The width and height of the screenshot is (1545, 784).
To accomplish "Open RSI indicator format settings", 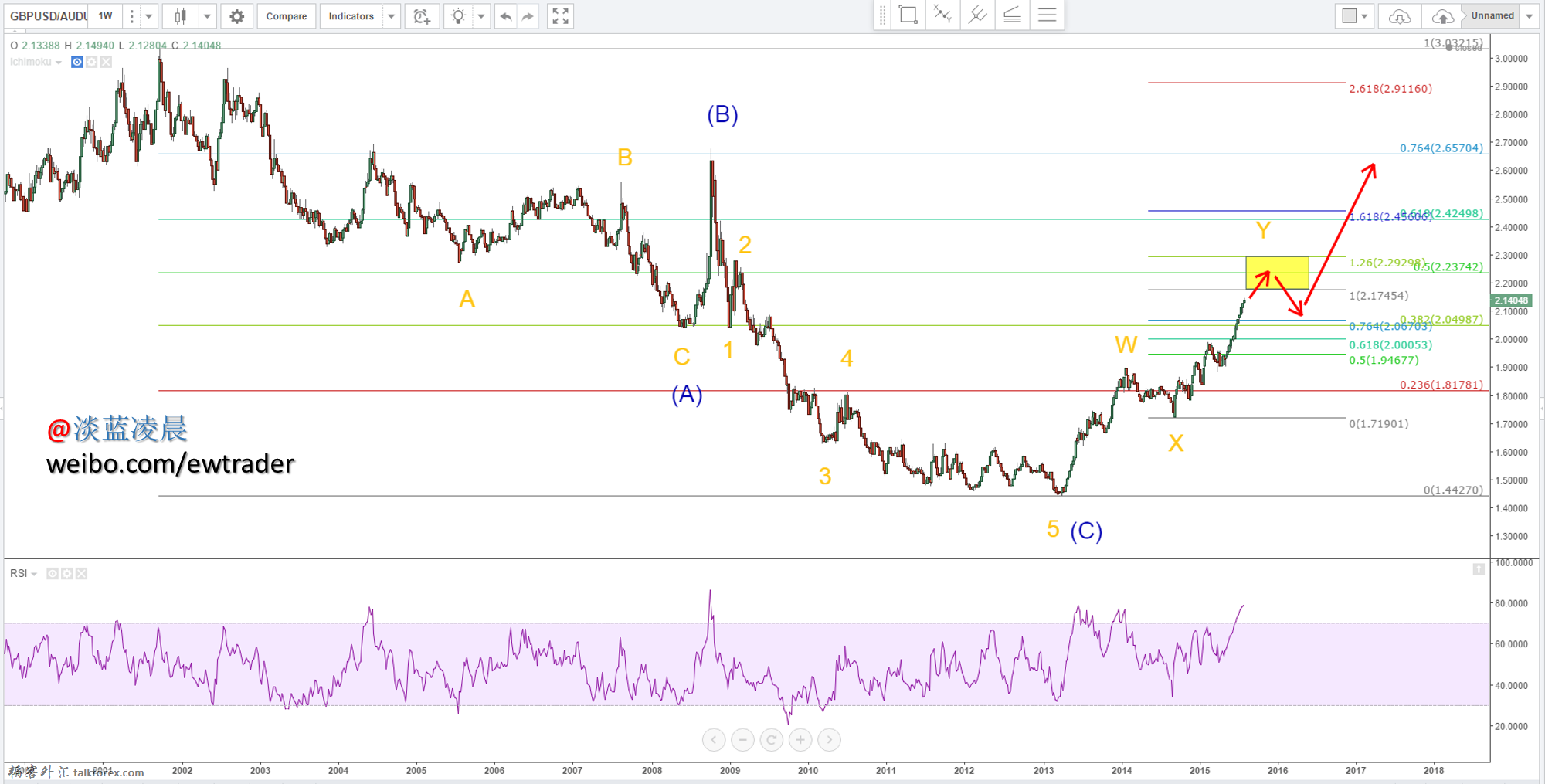I will coord(67,573).
